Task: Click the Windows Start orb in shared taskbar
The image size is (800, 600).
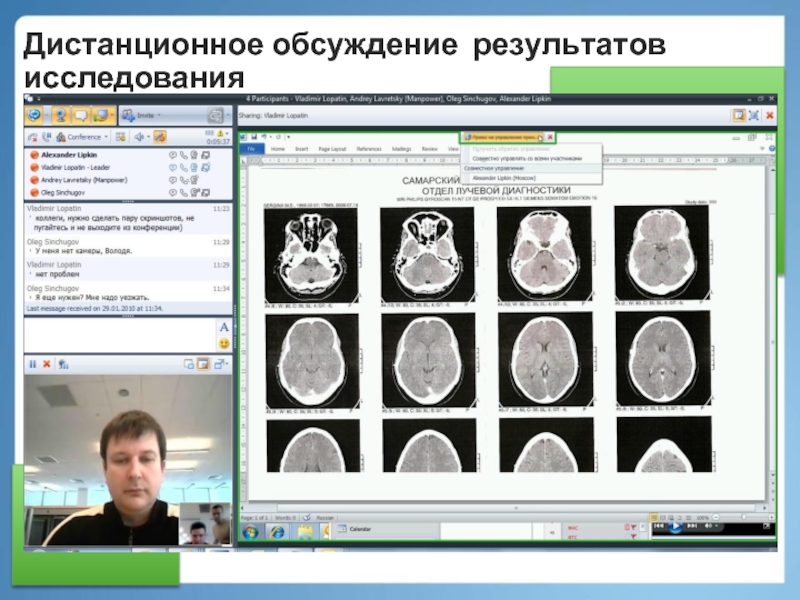Action: pos(251,532)
